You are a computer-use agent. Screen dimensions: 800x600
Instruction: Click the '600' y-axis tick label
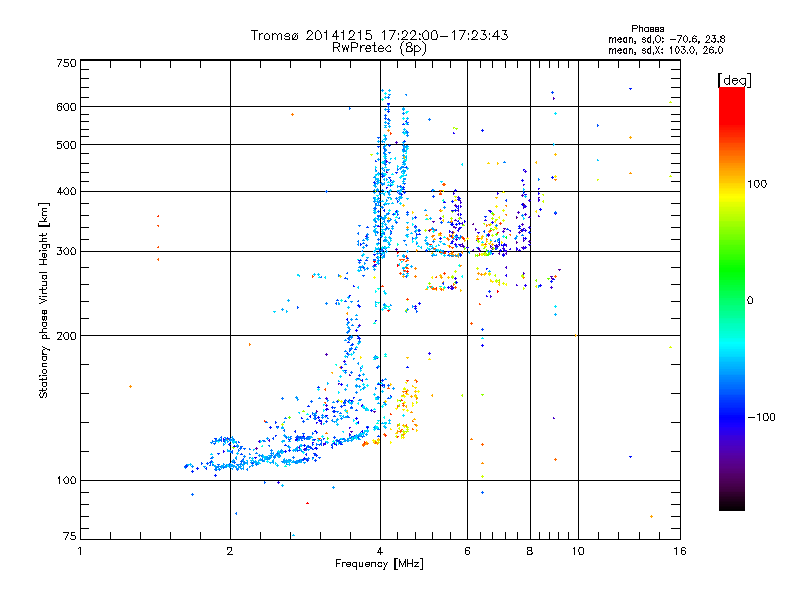[66, 107]
